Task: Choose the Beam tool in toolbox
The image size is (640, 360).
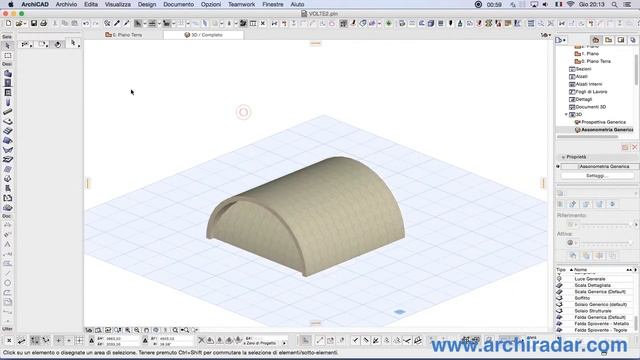Action: click(x=7, y=112)
